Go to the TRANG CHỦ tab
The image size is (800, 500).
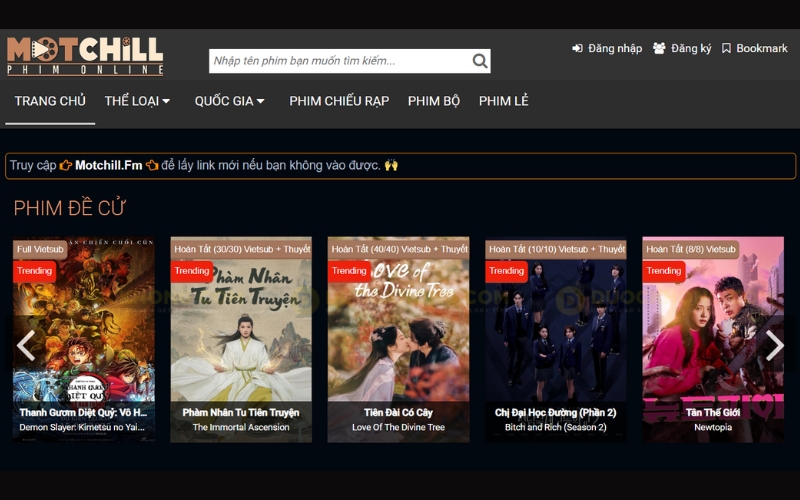tap(50, 101)
